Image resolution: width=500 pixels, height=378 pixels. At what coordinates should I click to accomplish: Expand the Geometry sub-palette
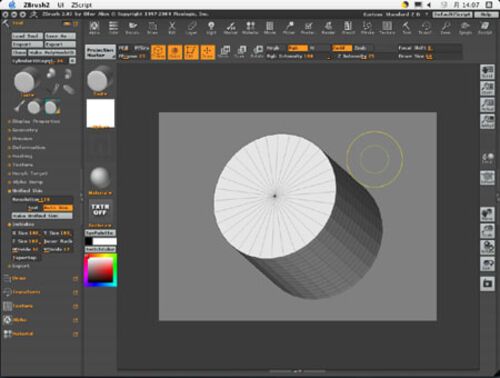pos(24,130)
